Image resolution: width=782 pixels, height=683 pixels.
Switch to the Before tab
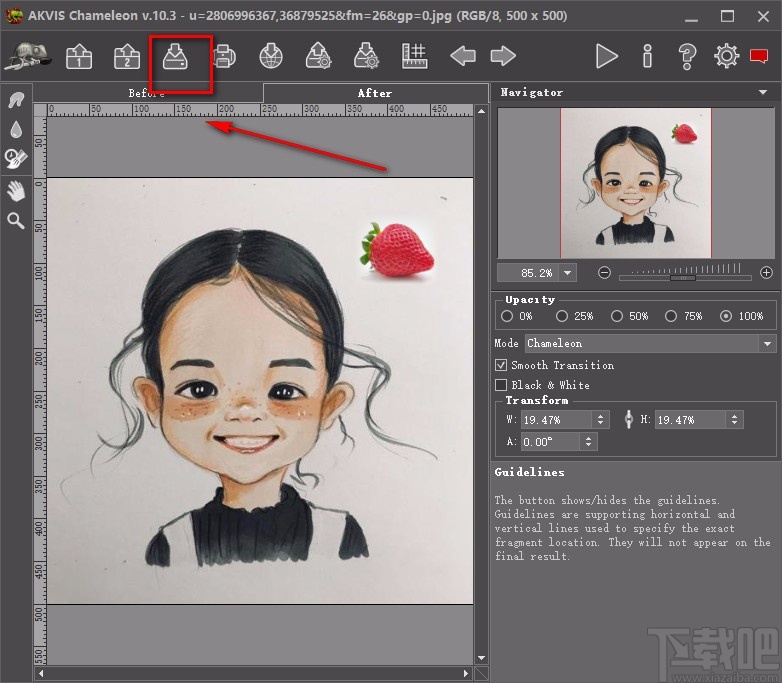(x=147, y=93)
